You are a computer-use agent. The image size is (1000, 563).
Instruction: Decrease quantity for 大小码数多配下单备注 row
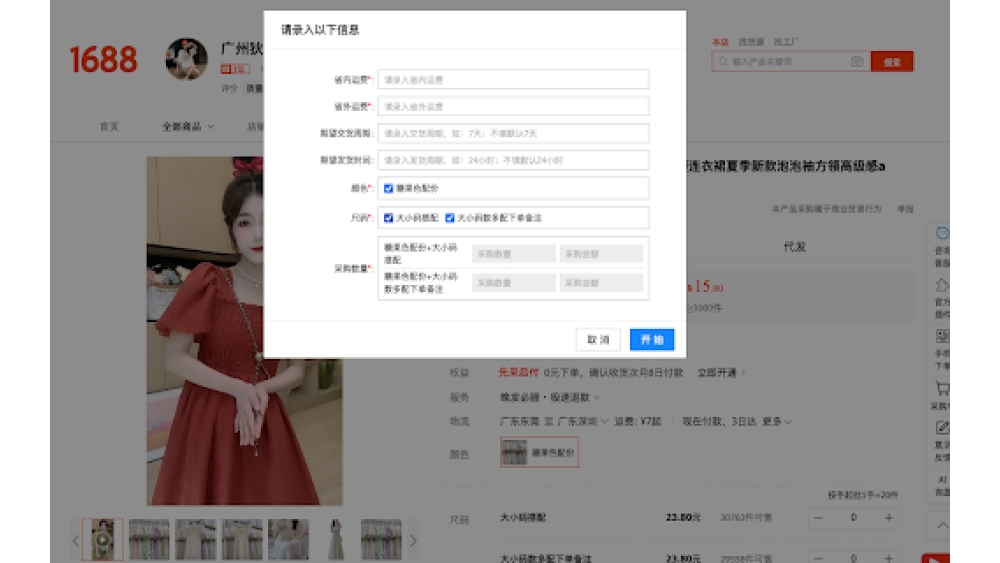819,558
